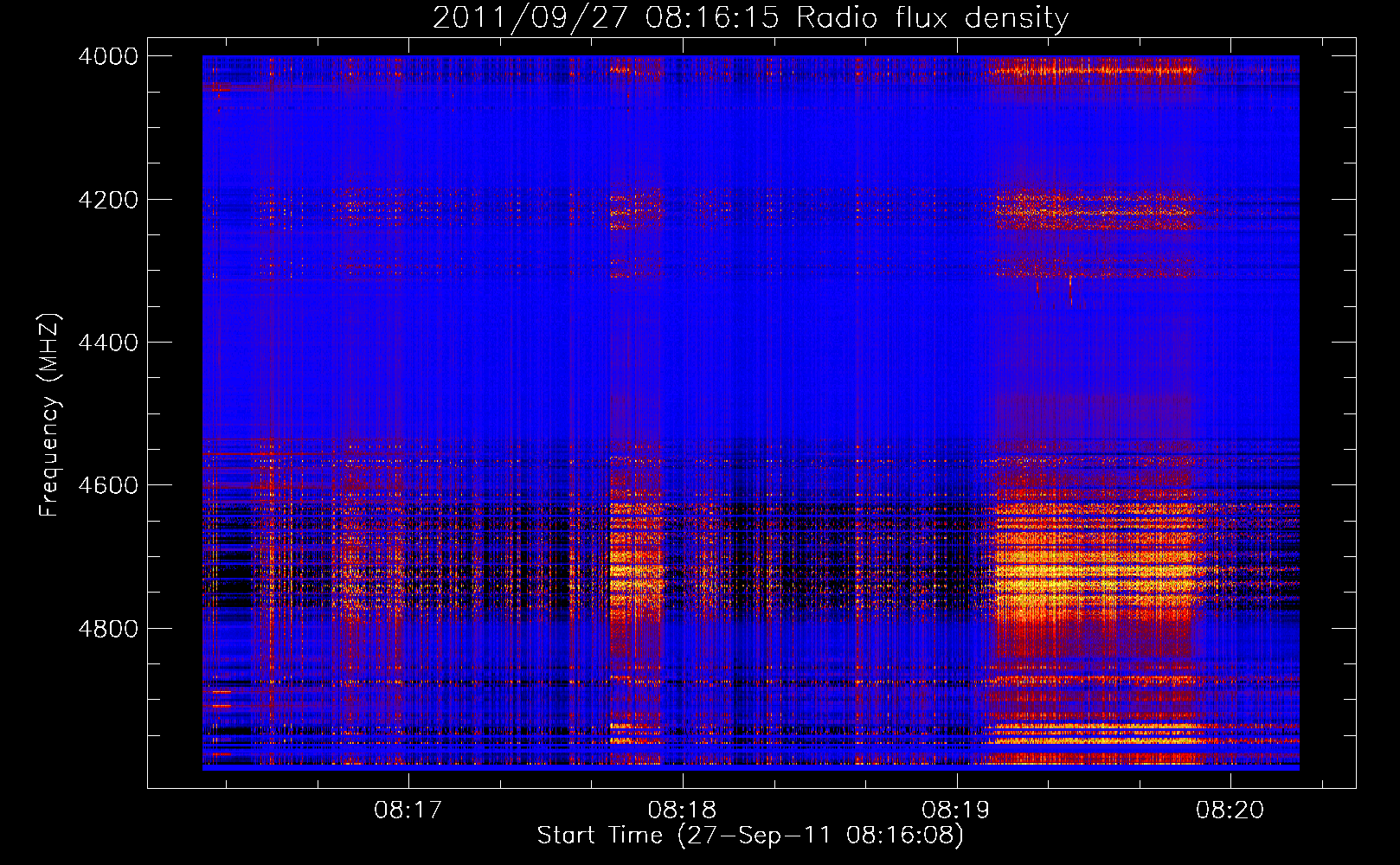The width and height of the screenshot is (1400, 865).
Task: Click the 08:17 time axis label
Action: click(x=408, y=811)
